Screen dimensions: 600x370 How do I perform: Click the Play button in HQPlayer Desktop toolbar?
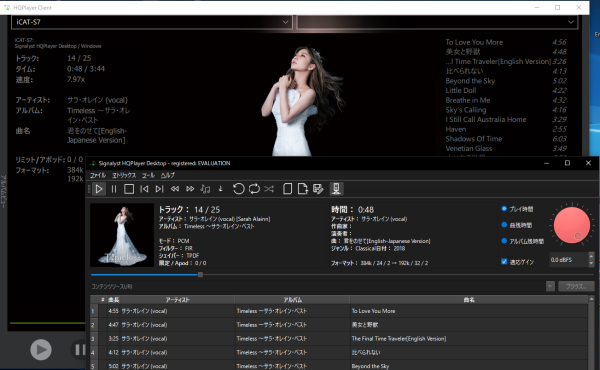click(99, 189)
